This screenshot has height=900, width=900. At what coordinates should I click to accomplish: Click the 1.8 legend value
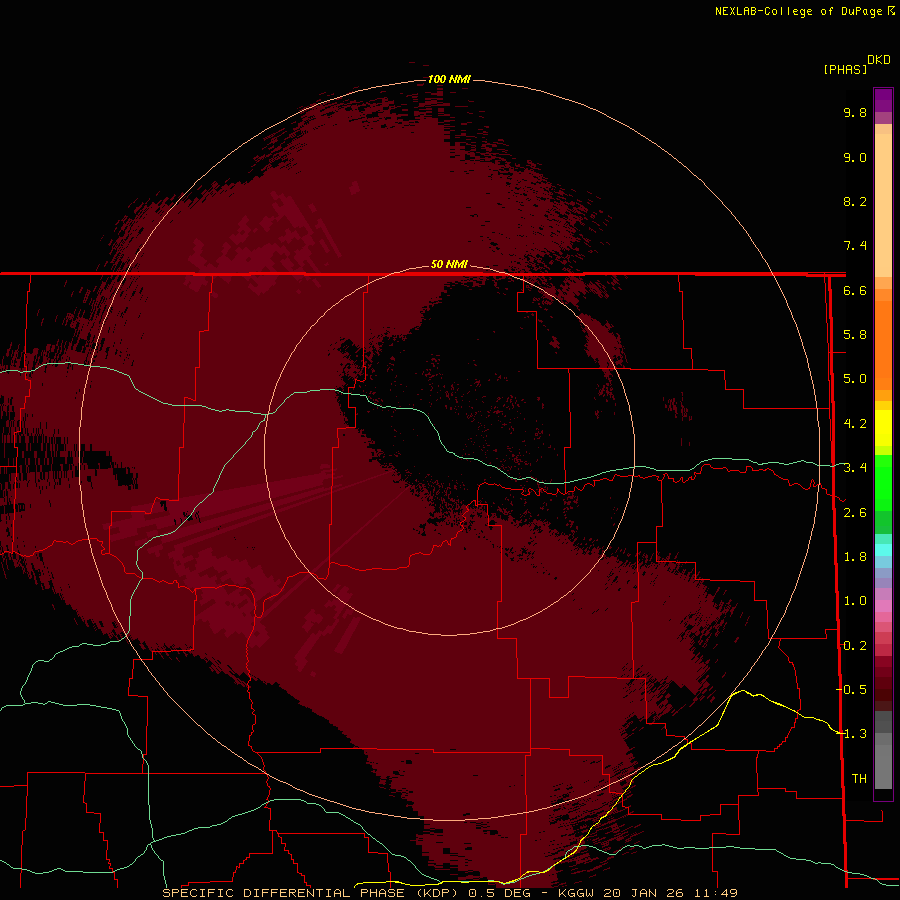click(855, 557)
